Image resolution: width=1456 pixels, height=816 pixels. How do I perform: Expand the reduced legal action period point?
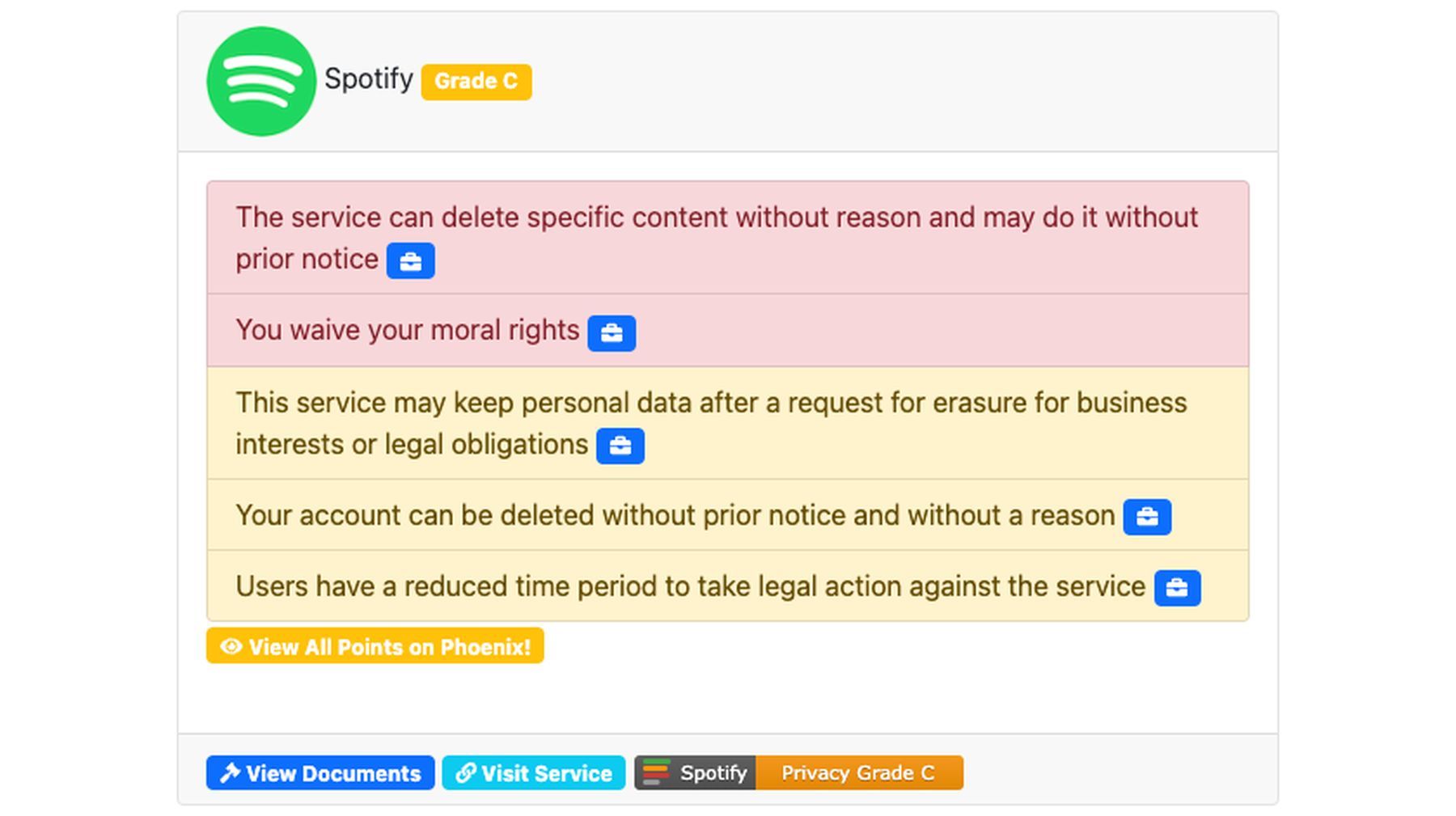pos(728,586)
